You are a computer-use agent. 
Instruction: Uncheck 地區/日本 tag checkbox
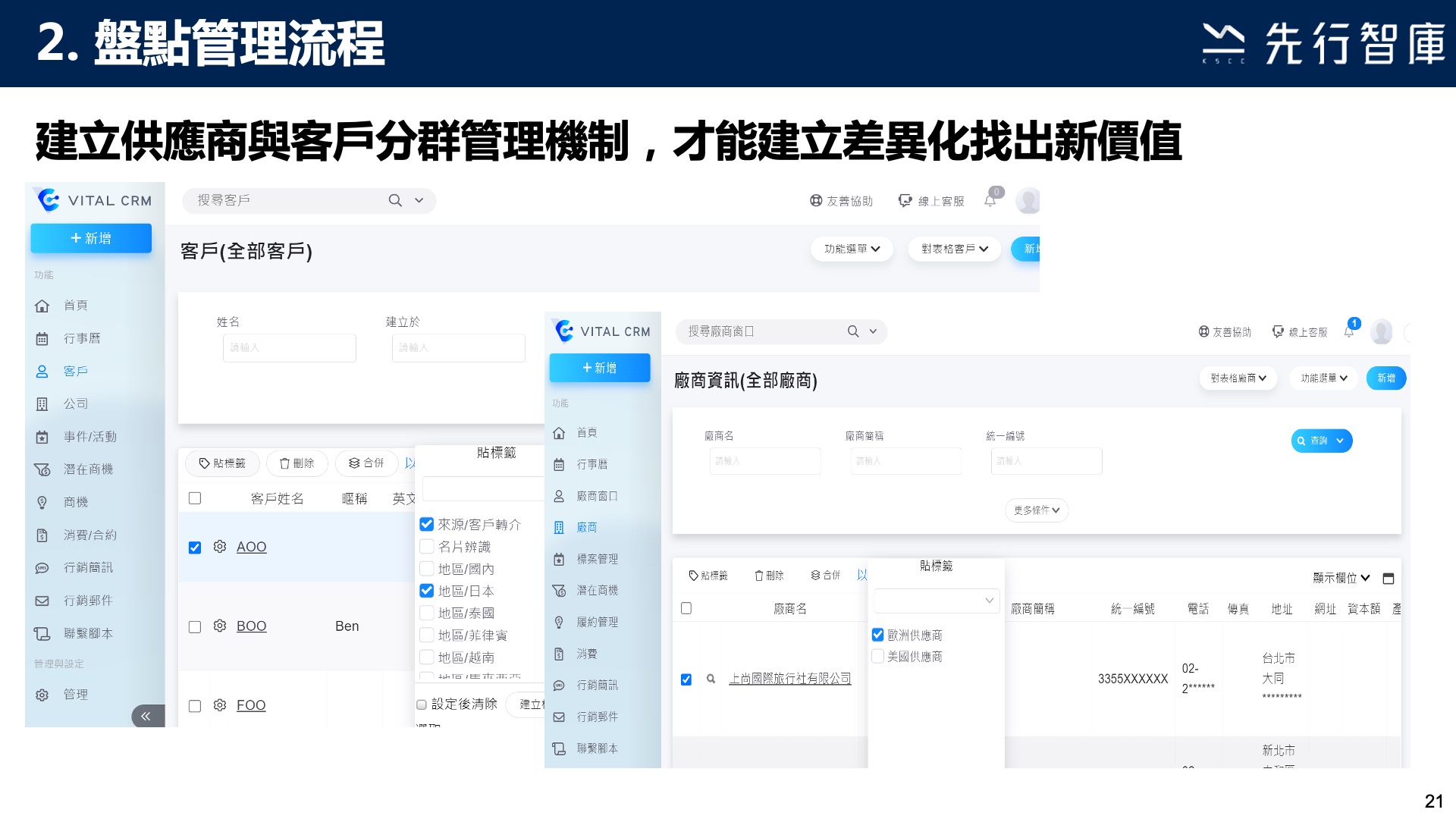pyautogui.click(x=427, y=591)
